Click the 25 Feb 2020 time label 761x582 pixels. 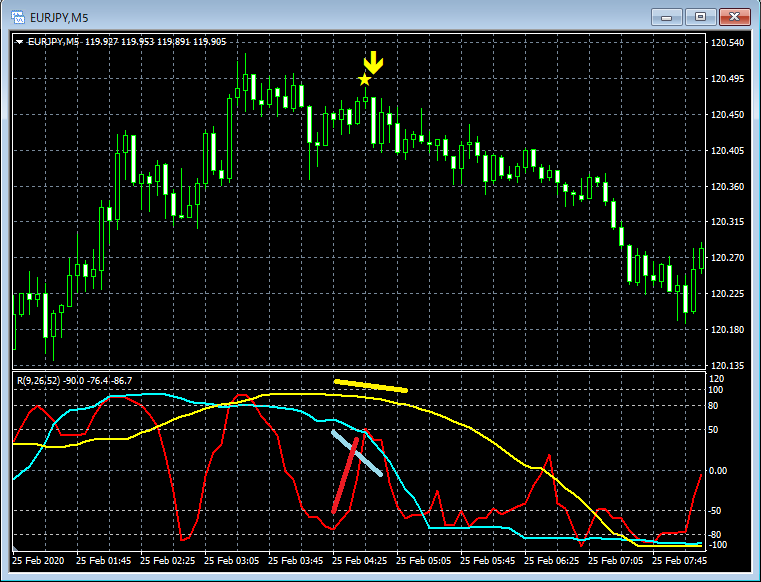(38, 561)
